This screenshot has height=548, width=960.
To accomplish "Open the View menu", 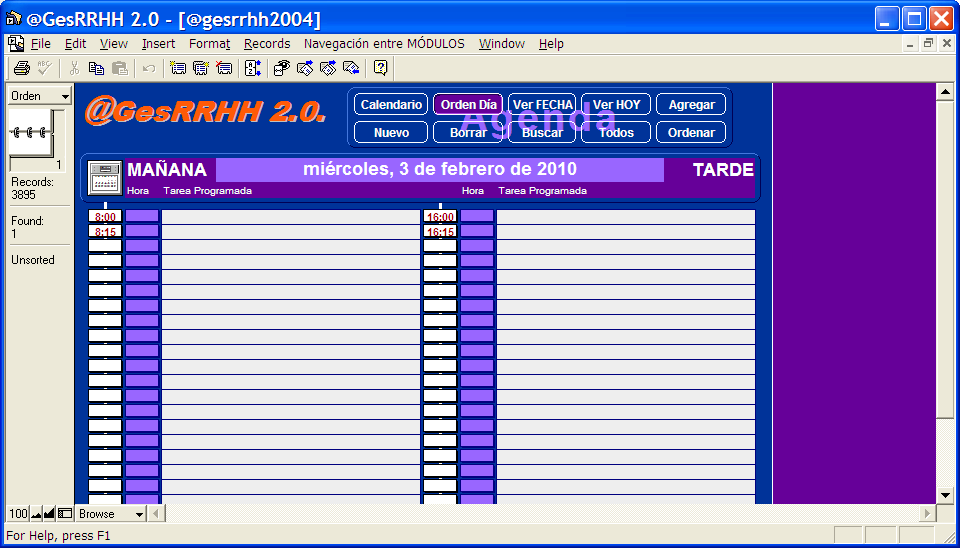I will tap(114, 44).
